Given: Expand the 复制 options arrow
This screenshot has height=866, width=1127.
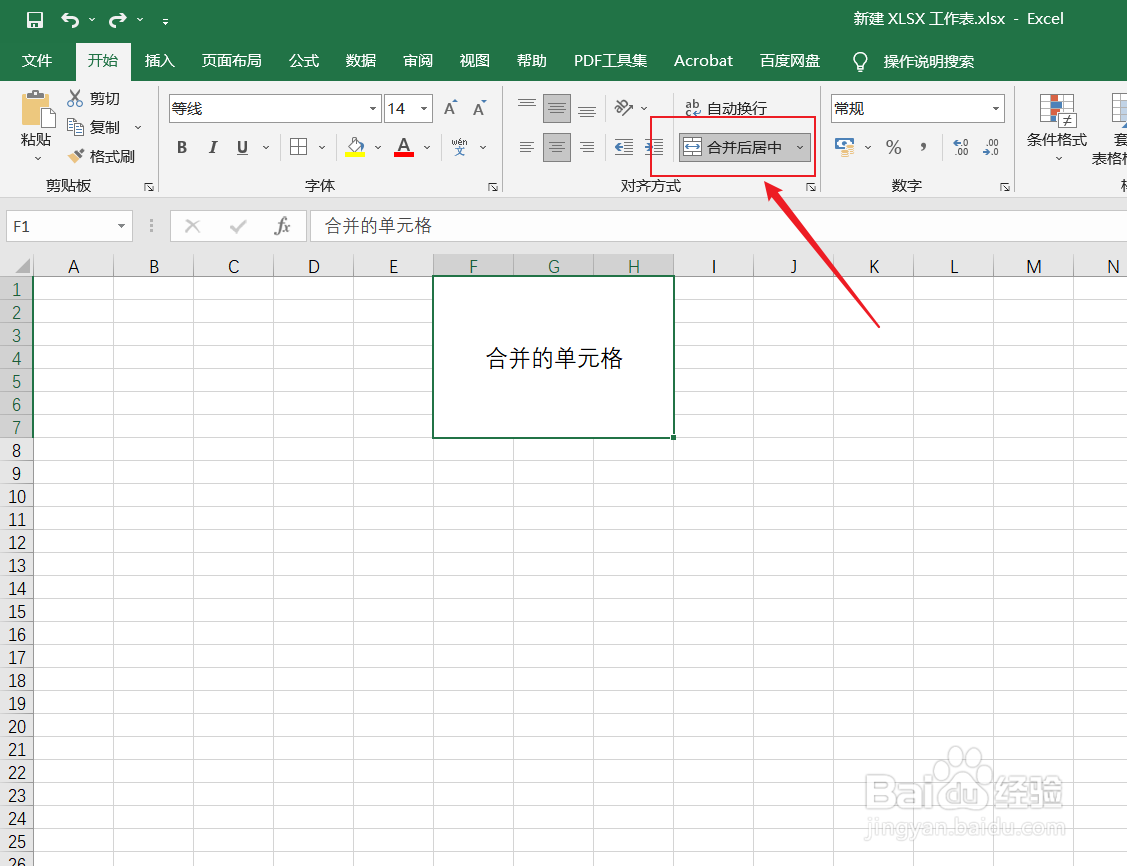Looking at the screenshot, I should pos(138,128).
